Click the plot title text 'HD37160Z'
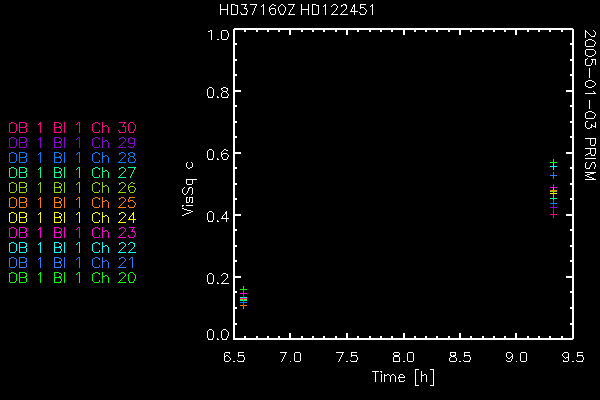This screenshot has height=400, width=600. (x=257, y=10)
